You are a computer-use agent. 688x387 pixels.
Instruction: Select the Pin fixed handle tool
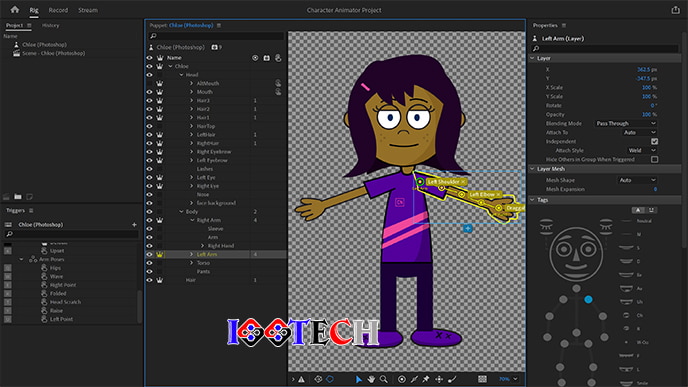pyautogui.click(x=426, y=379)
